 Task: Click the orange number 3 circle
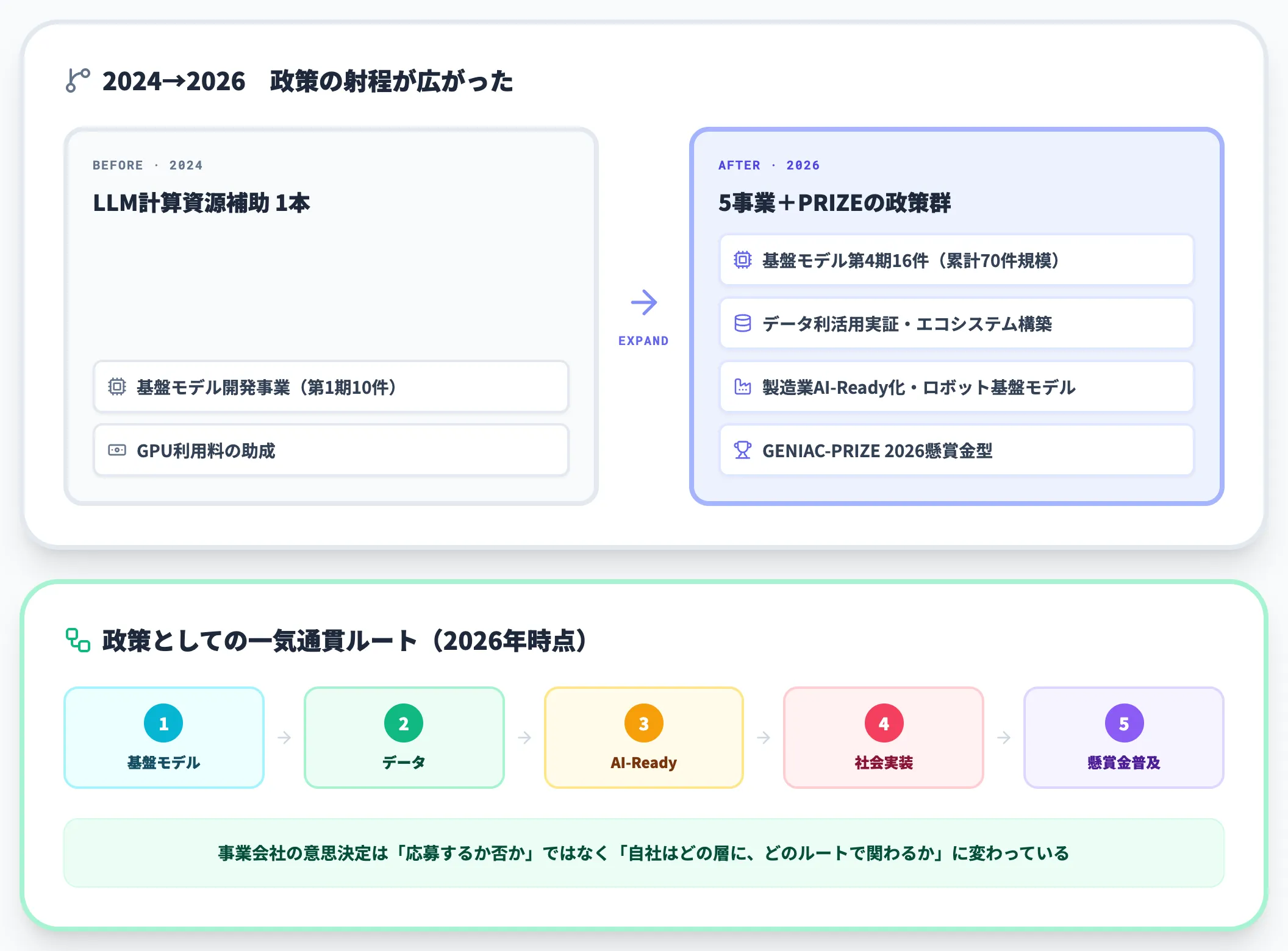pos(643,723)
